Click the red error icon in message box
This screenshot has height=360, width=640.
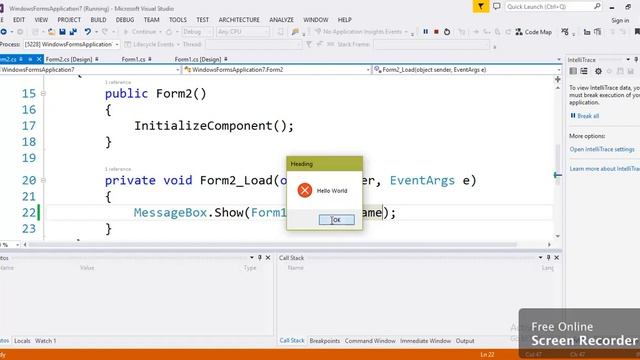tap(304, 190)
